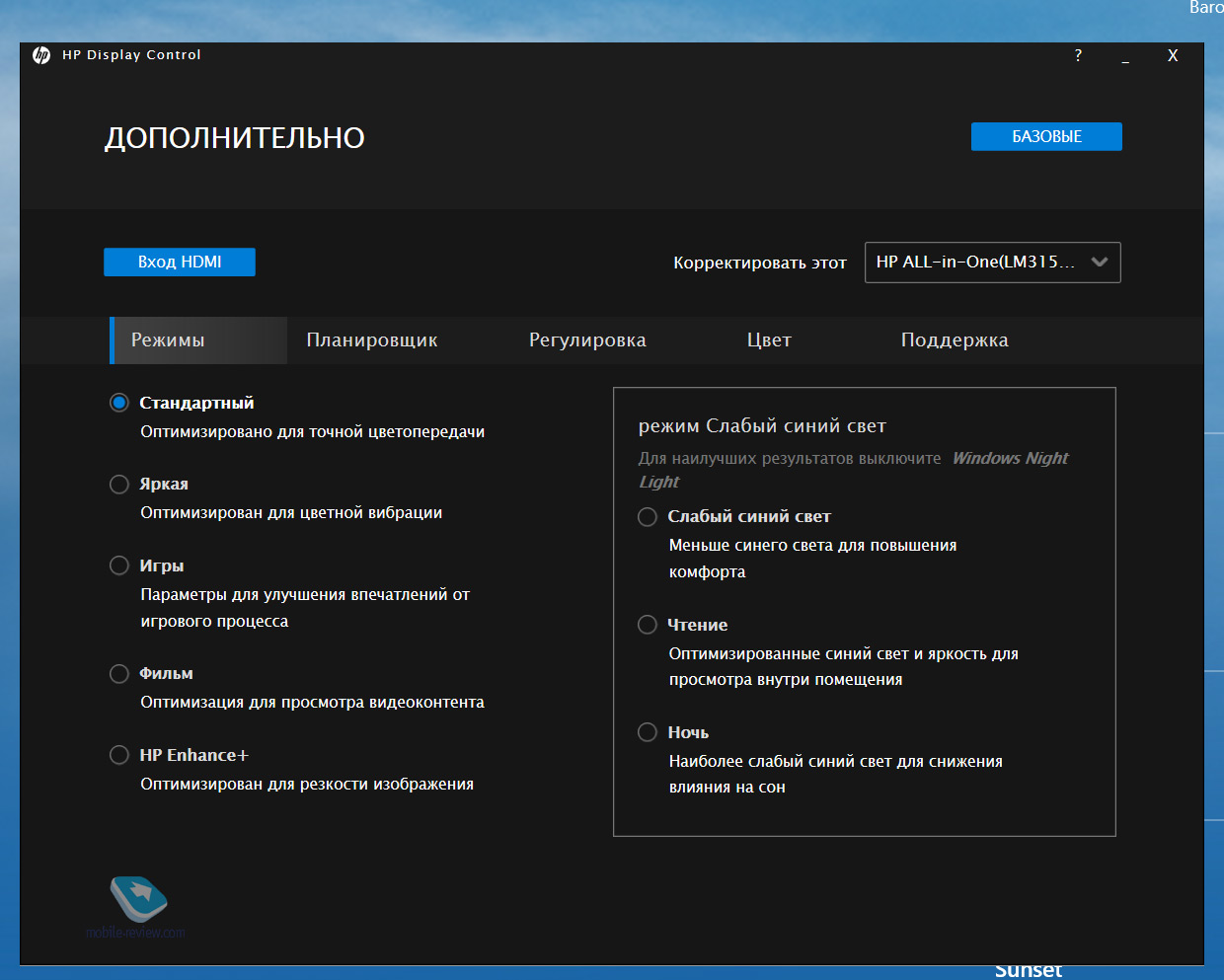
Task: Click the Параметры для улучшения впечатлений description
Action: 305,608
